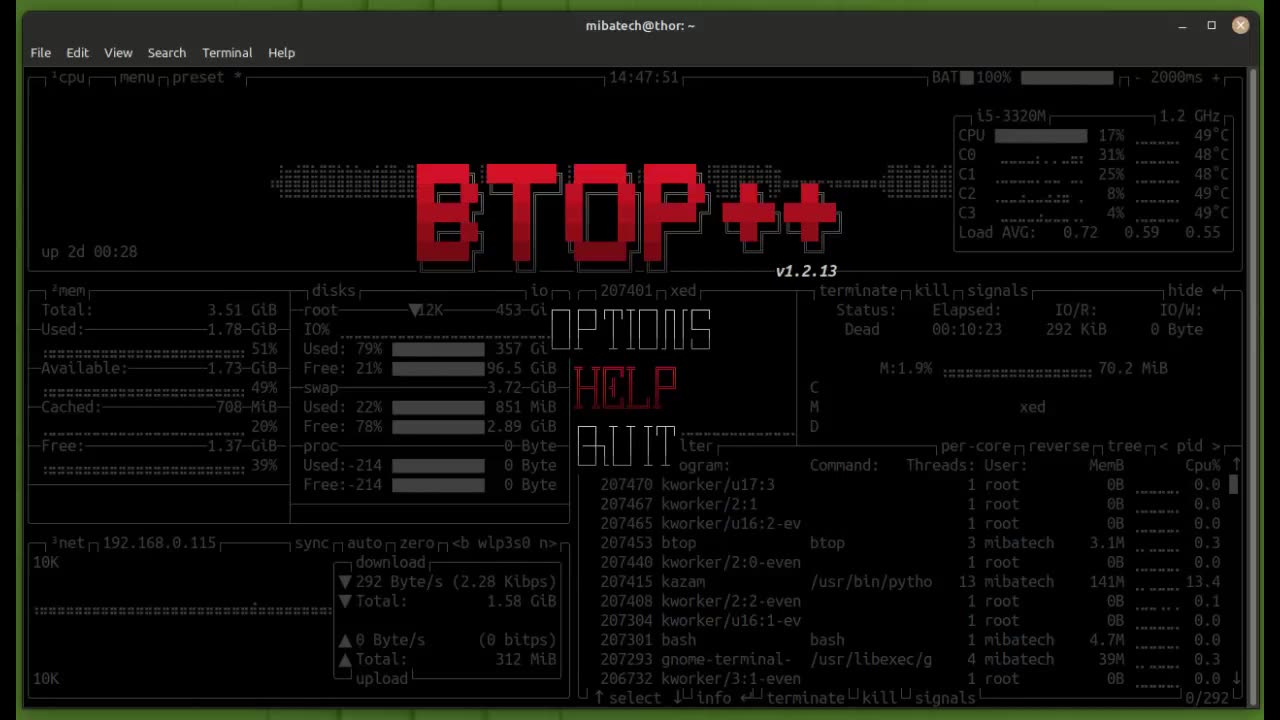The image size is (1280, 720).
Task: Click total CPU usage bar at 17%
Action: 1041,136
